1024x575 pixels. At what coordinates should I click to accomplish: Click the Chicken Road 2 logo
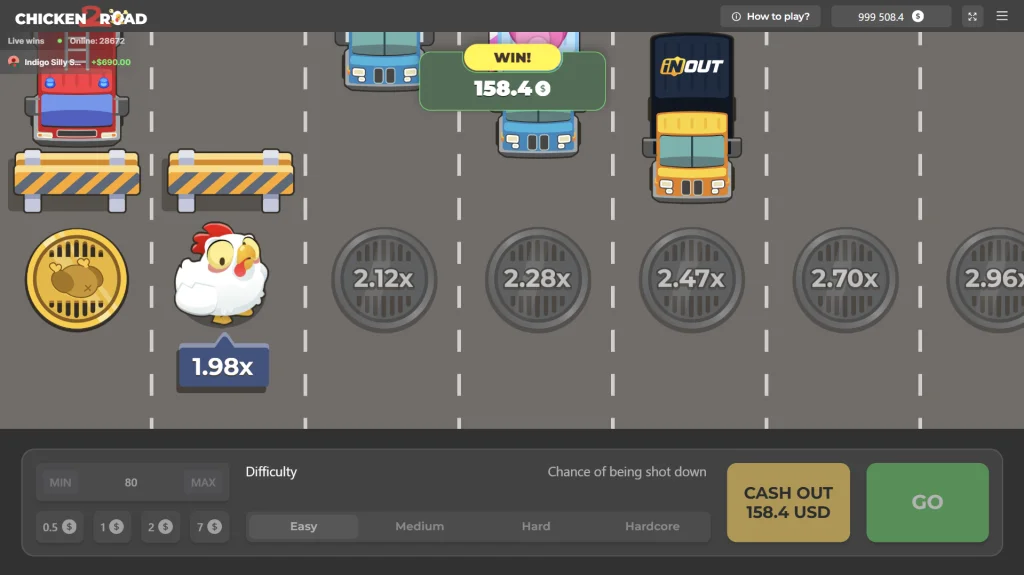[81, 17]
